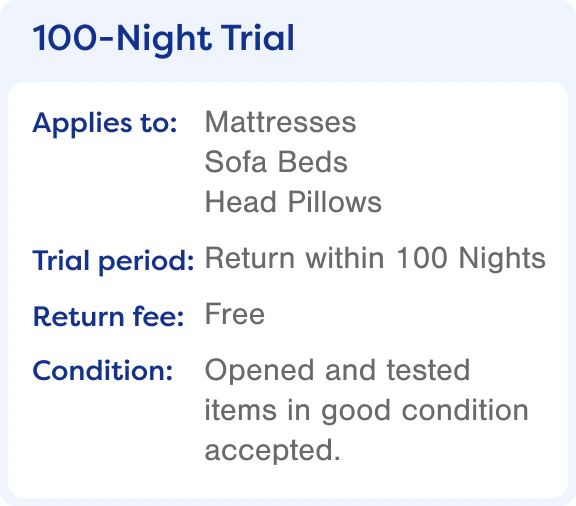This screenshot has width=576, height=506.
Task: Click the word condition in description
Action: click(465, 410)
